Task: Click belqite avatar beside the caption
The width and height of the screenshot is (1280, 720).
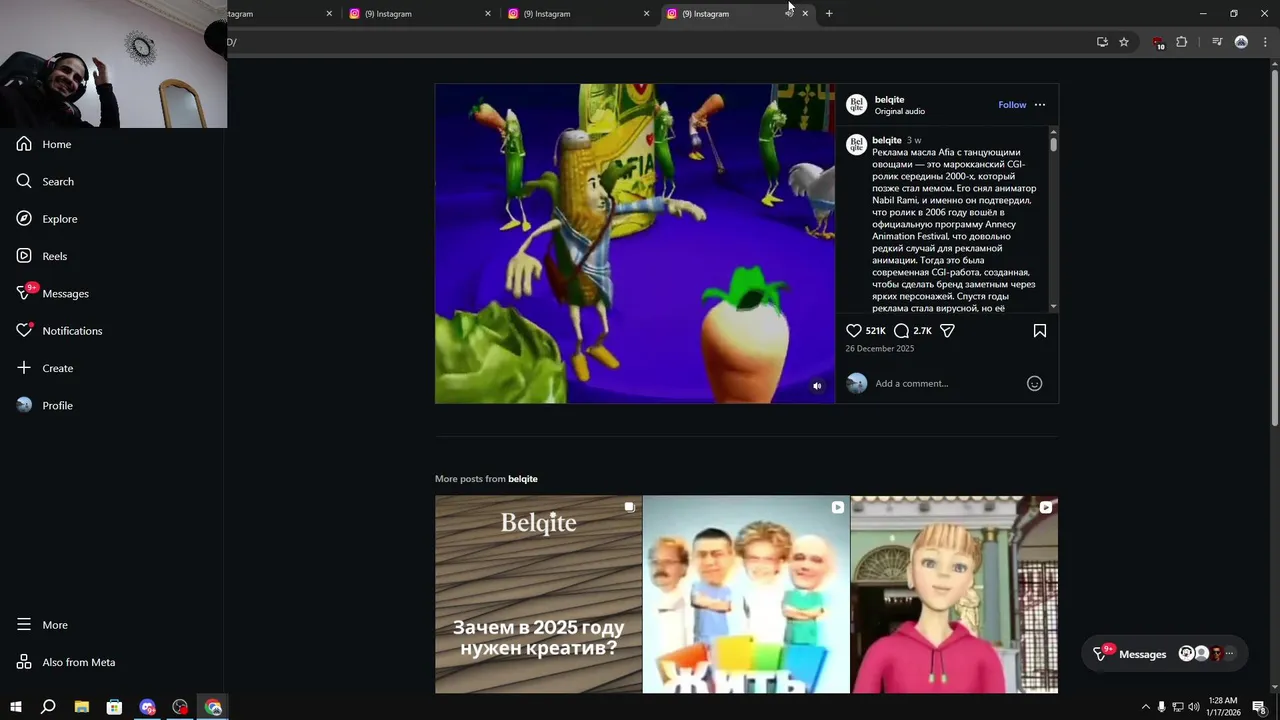Action: click(856, 144)
